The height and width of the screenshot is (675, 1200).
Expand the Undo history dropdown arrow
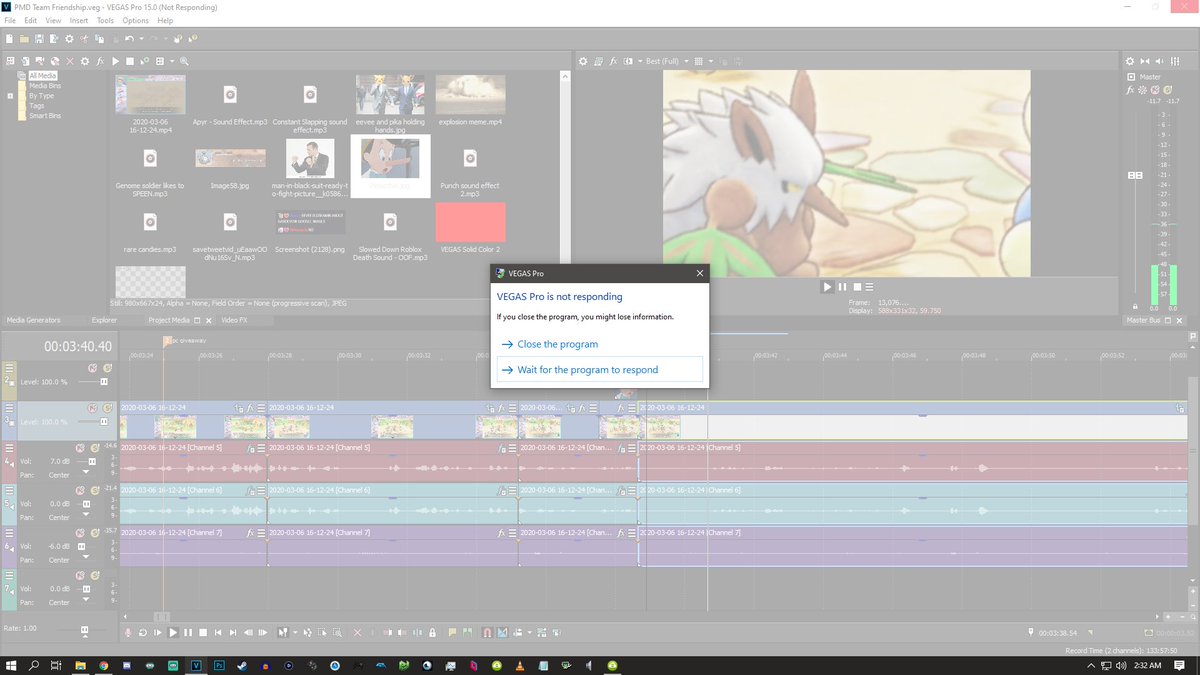(x=141, y=38)
